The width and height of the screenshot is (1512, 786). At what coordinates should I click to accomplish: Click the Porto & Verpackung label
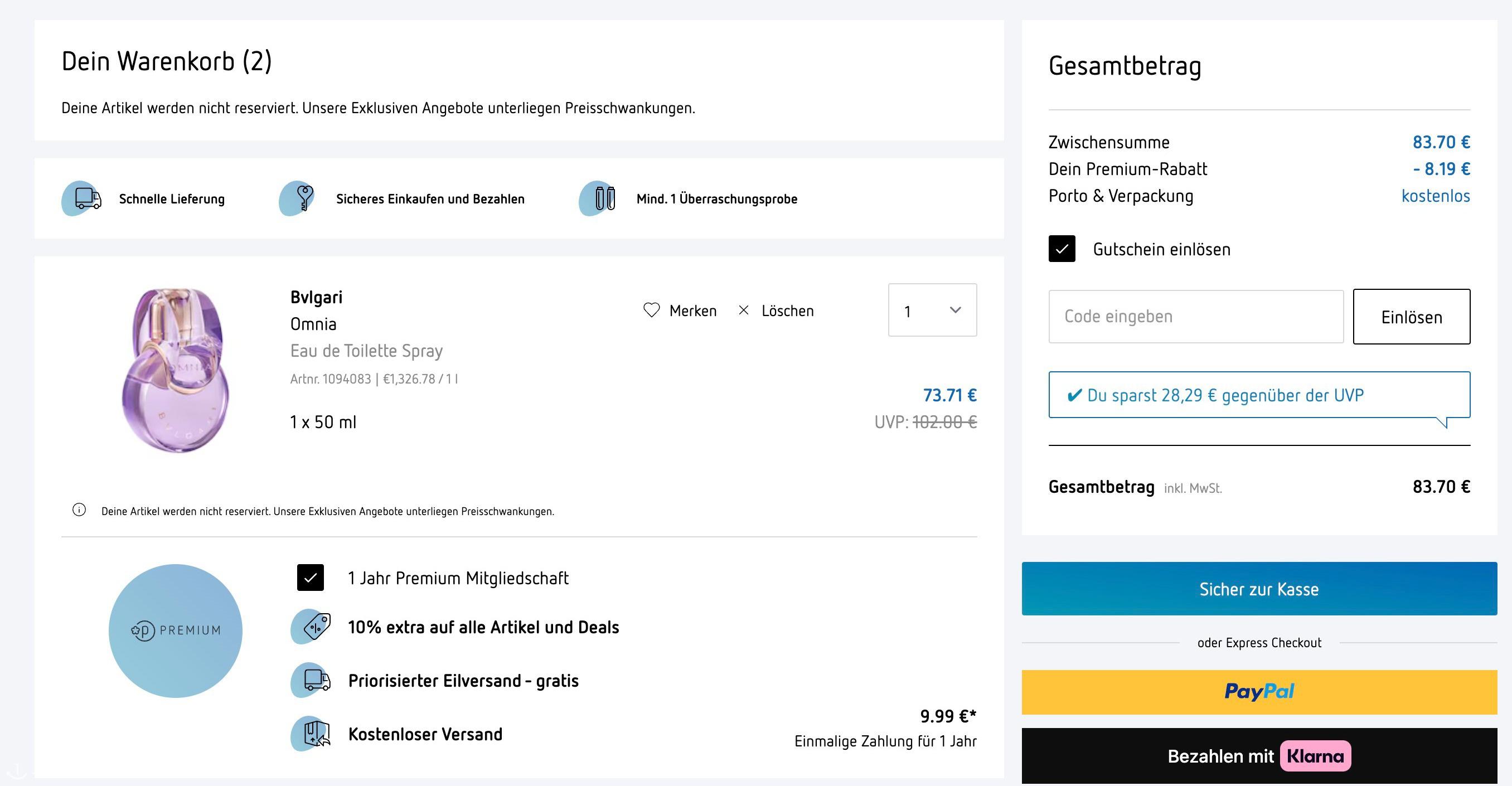pyautogui.click(x=1121, y=196)
